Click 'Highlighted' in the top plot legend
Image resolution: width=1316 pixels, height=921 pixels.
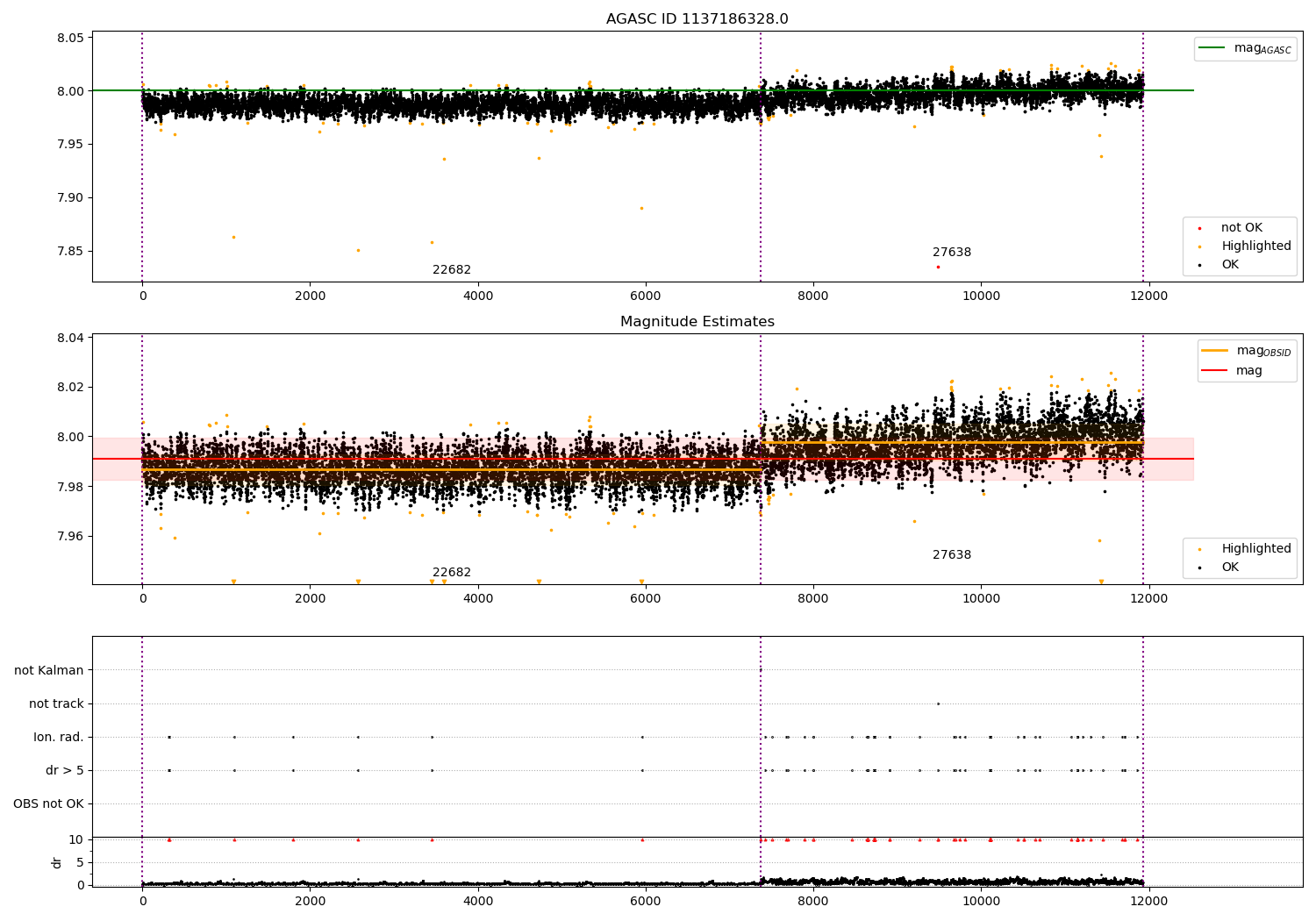1255,246
